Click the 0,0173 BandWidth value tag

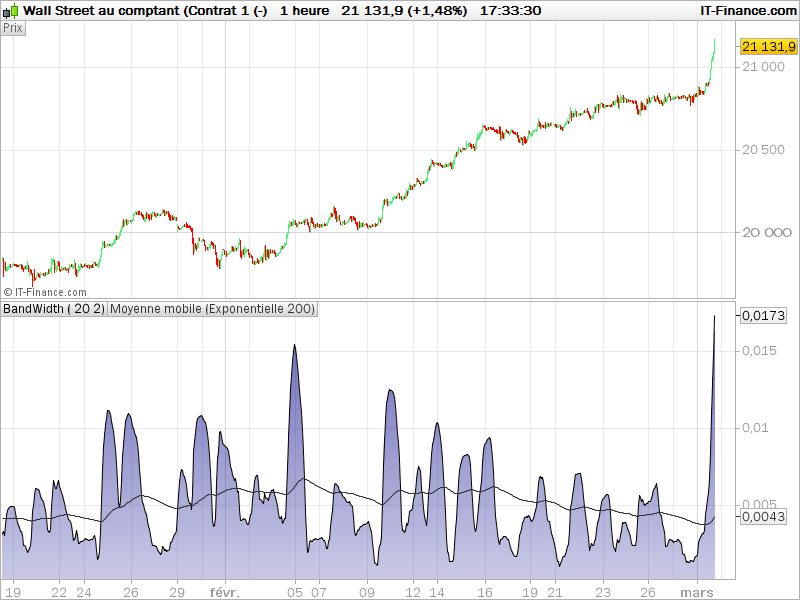pos(763,316)
